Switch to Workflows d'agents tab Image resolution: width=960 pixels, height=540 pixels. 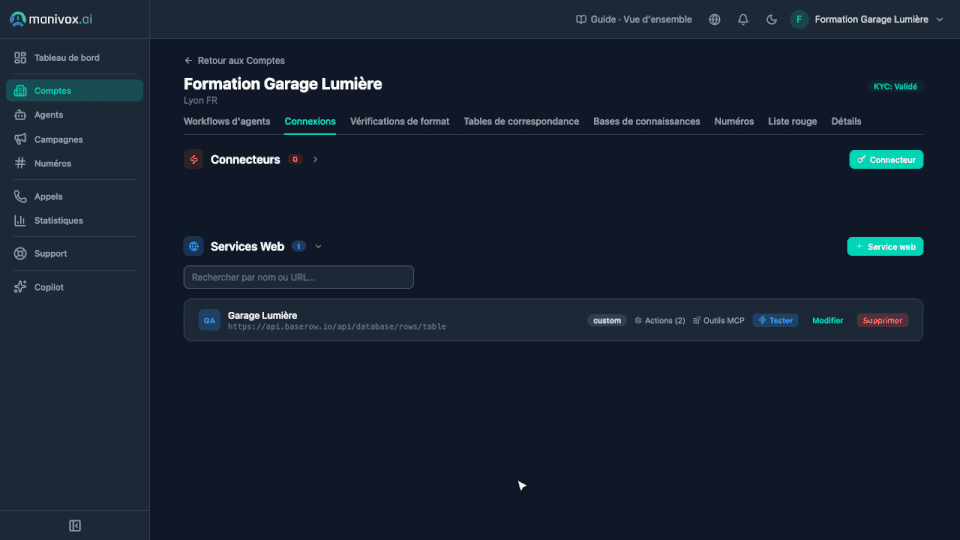point(227,121)
